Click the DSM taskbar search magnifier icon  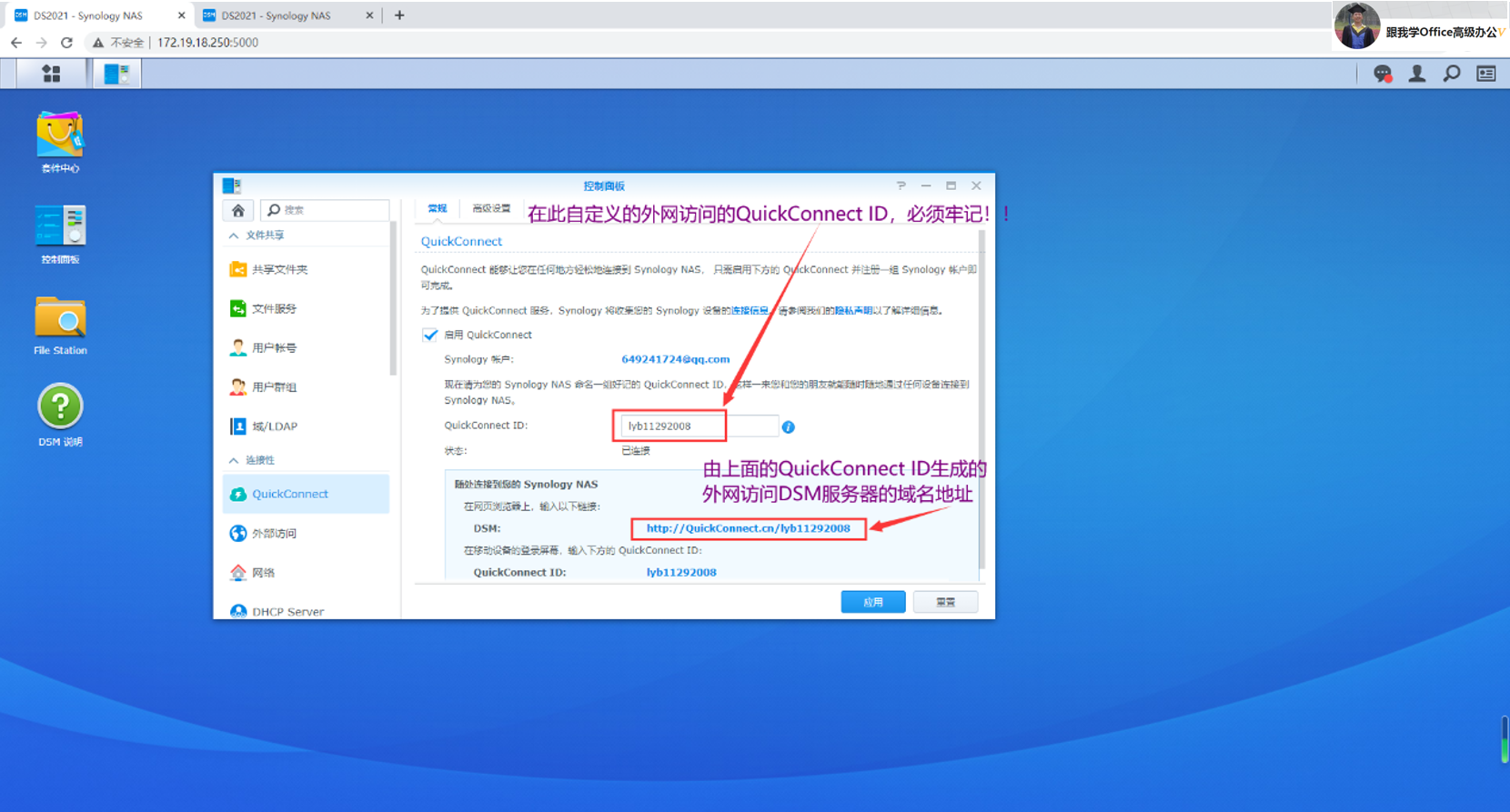click(x=1452, y=74)
